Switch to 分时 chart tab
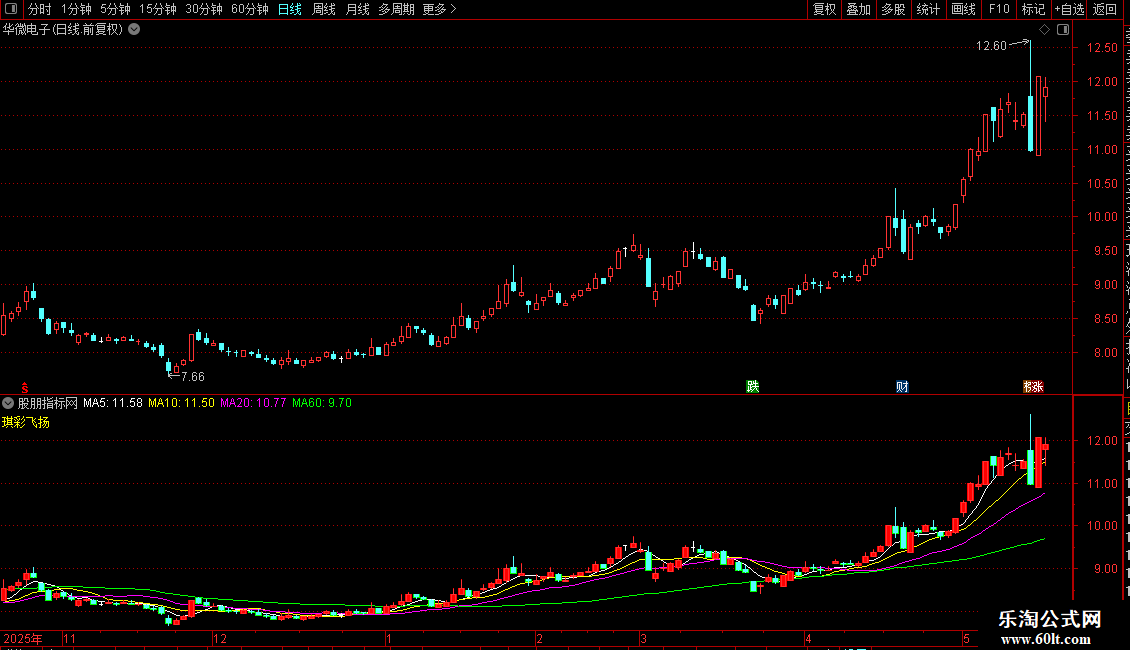 40,9
